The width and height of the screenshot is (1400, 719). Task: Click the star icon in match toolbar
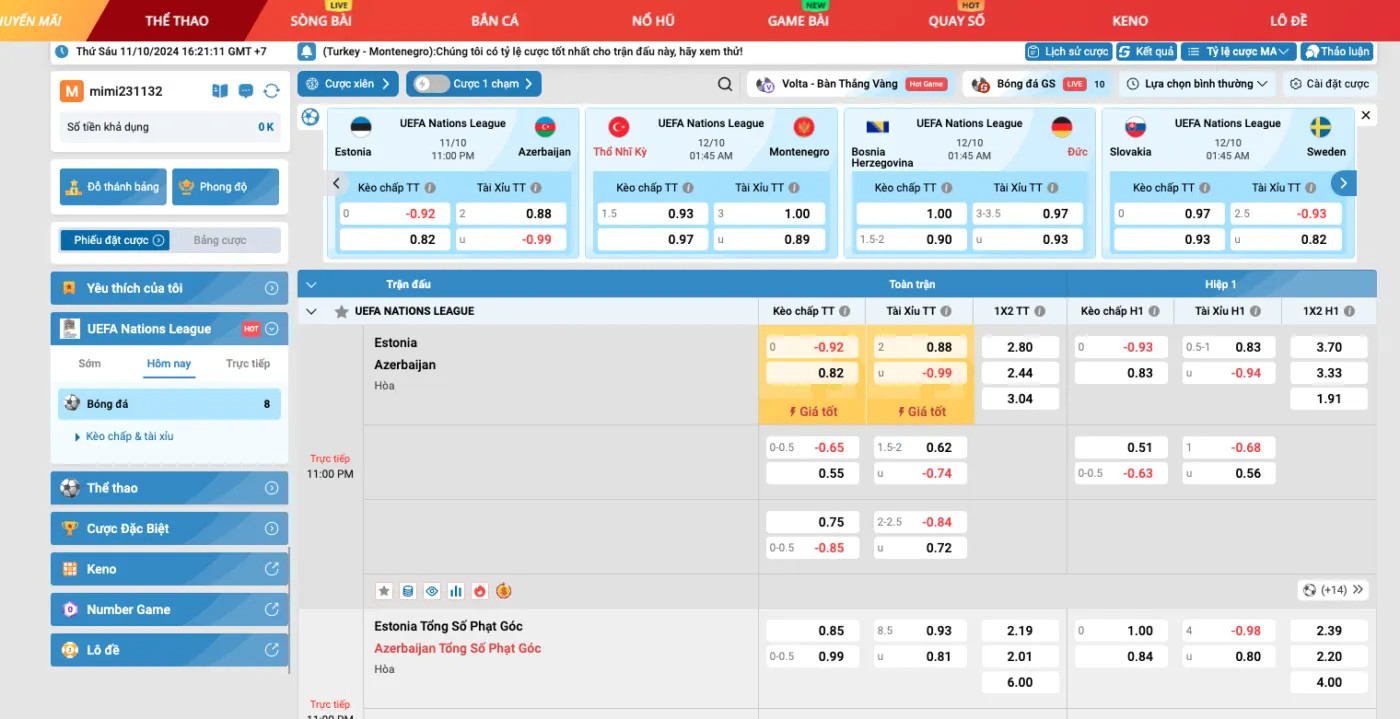[384, 591]
